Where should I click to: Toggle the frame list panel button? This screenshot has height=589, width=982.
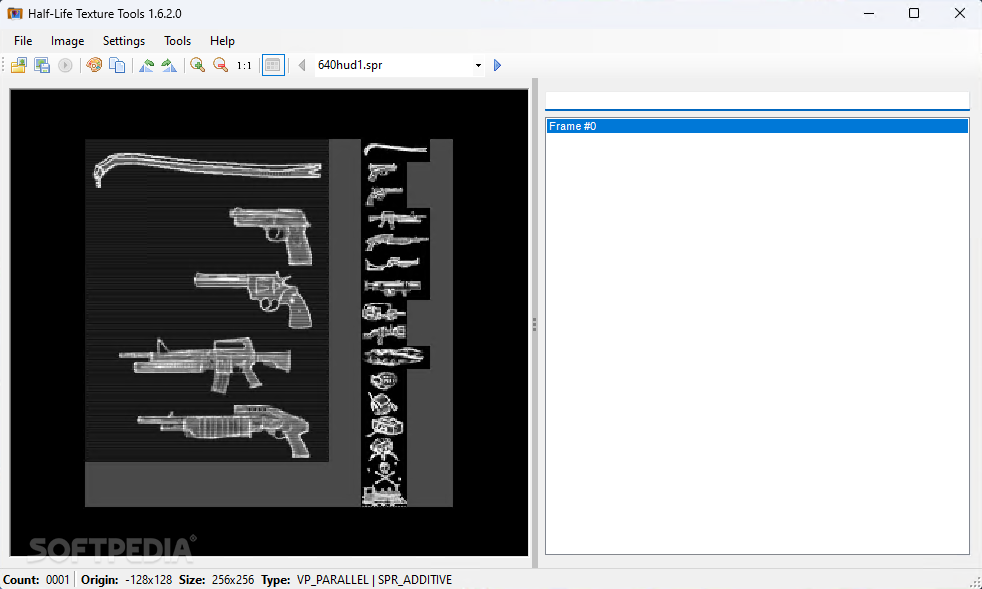pyautogui.click(x=273, y=65)
